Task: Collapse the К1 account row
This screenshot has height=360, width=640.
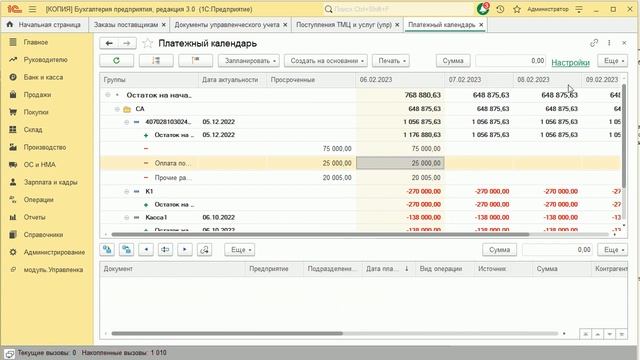Action: 127,191
